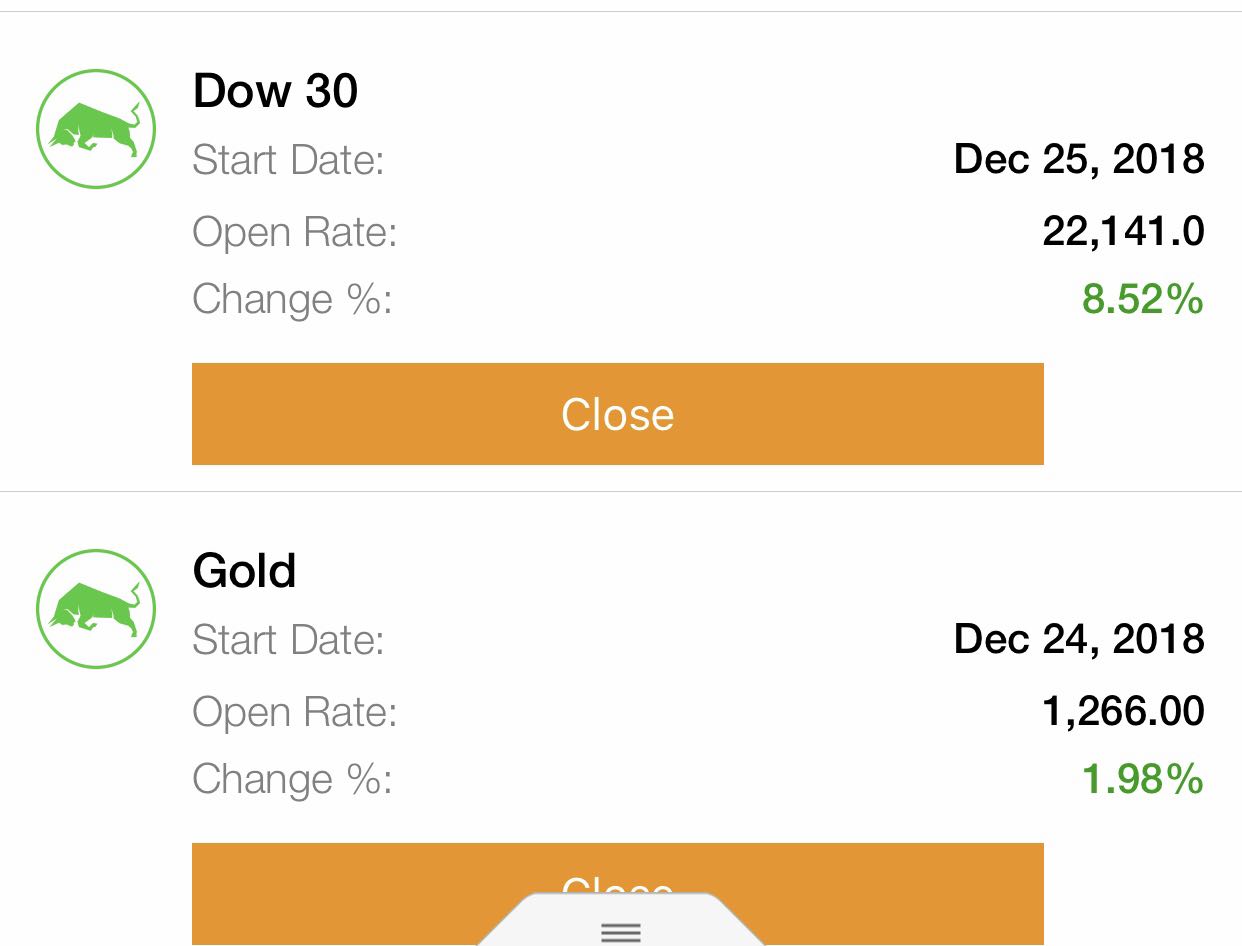This screenshot has height=946, width=1242.
Task: Click the Dow 30 Change % label
Action: (291, 299)
